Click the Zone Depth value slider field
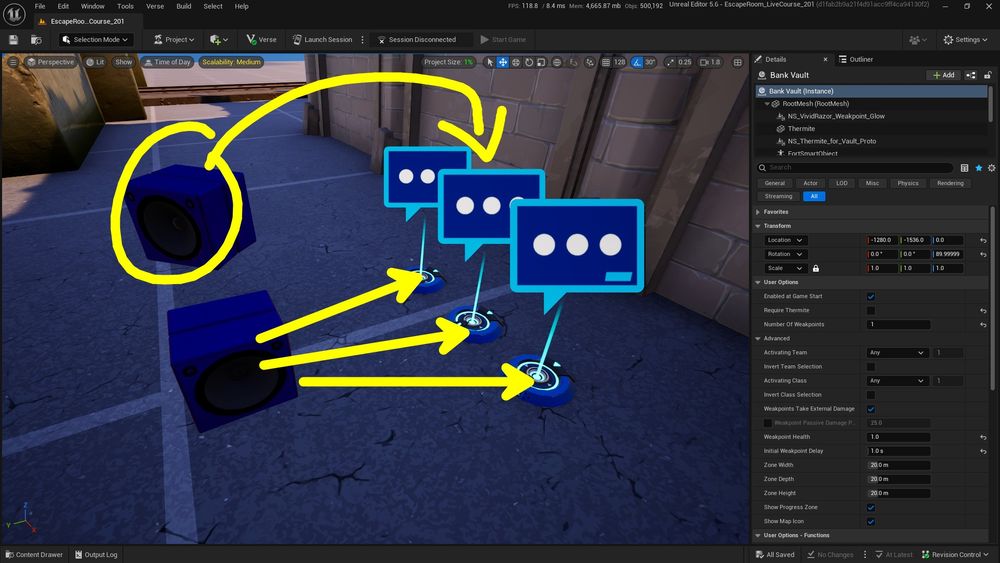 coord(899,479)
